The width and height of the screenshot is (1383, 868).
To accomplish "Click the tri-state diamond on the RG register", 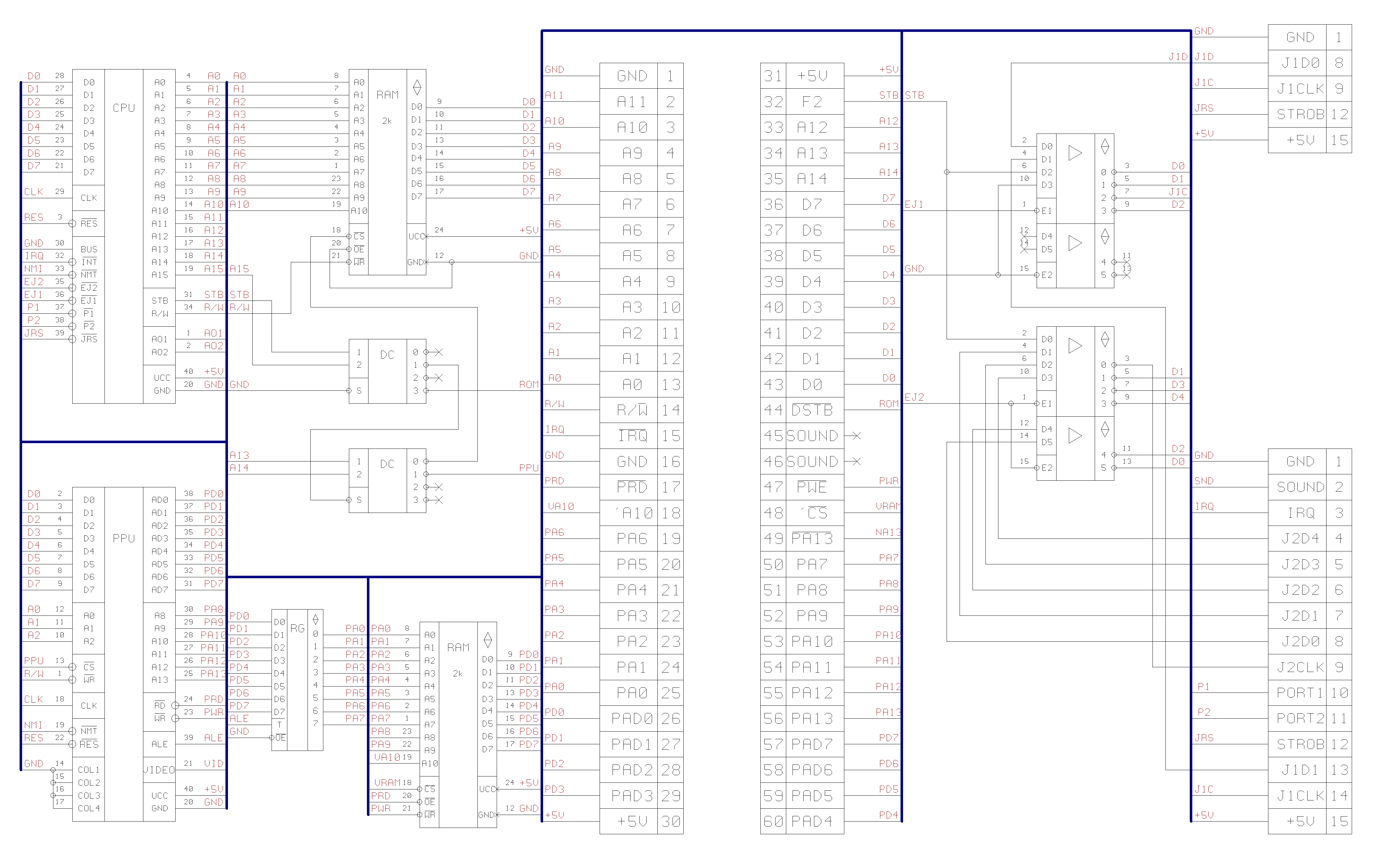I will (315, 619).
